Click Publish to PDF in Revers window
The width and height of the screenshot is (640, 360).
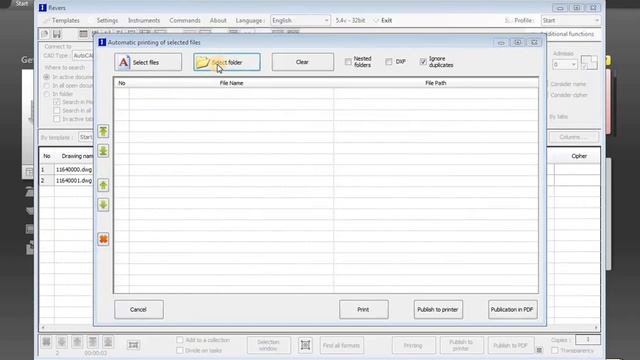[x=510, y=345]
